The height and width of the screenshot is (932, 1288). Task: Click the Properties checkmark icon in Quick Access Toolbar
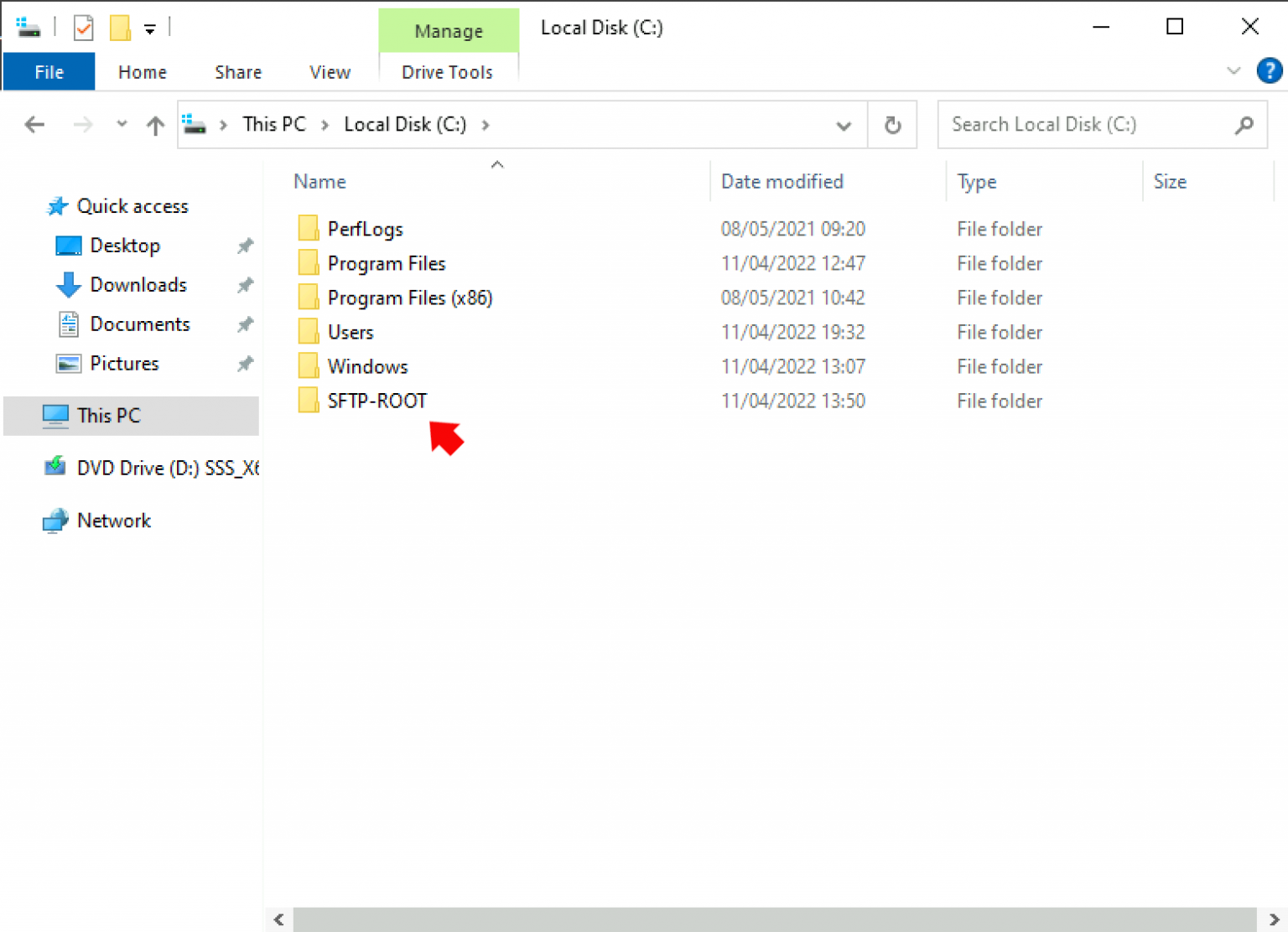click(82, 26)
